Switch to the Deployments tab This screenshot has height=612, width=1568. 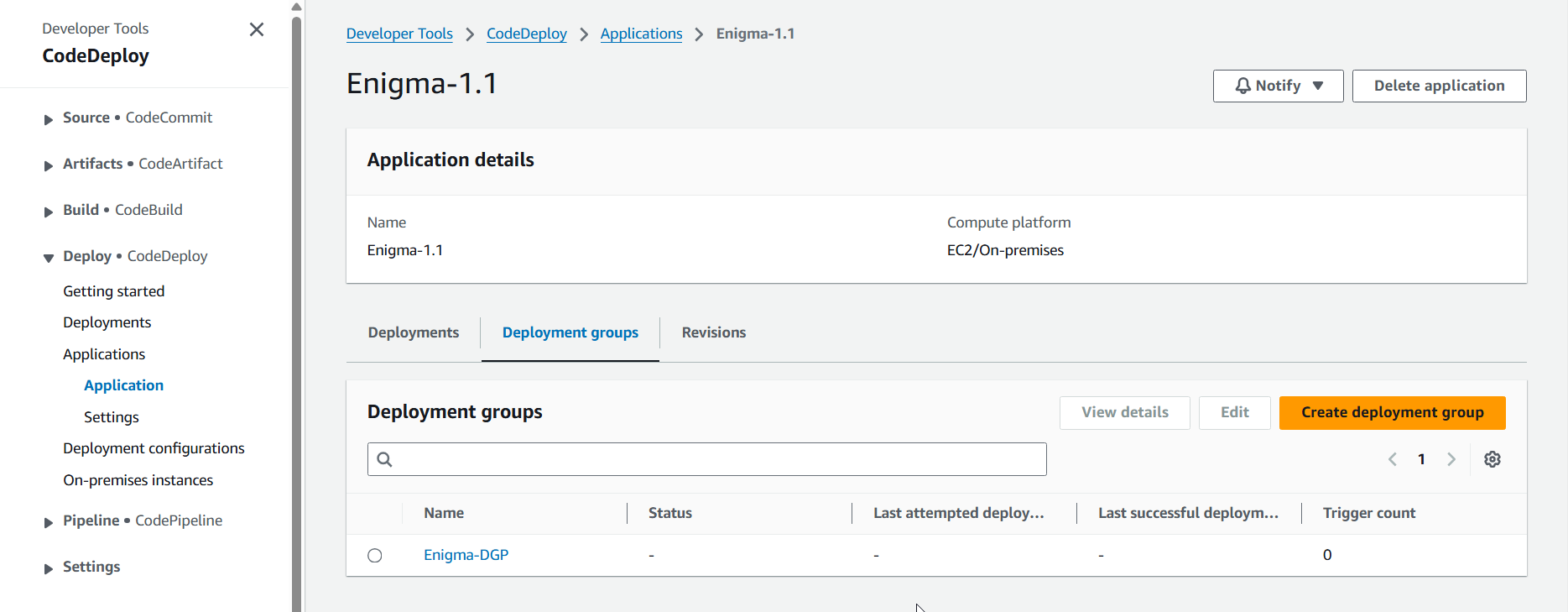(x=414, y=332)
